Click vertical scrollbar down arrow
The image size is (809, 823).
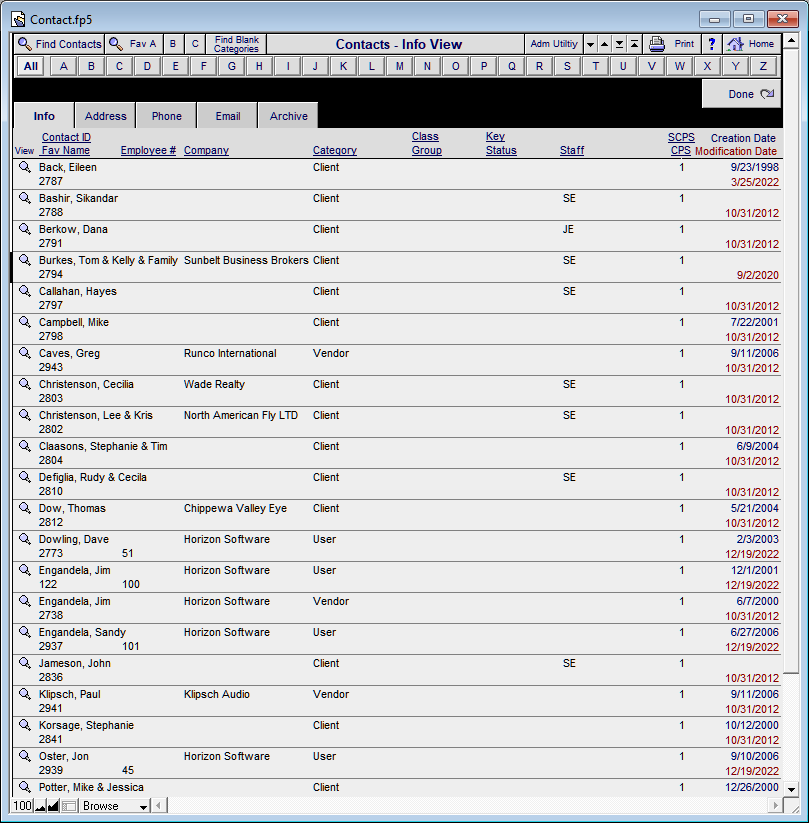(x=791, y=788)
